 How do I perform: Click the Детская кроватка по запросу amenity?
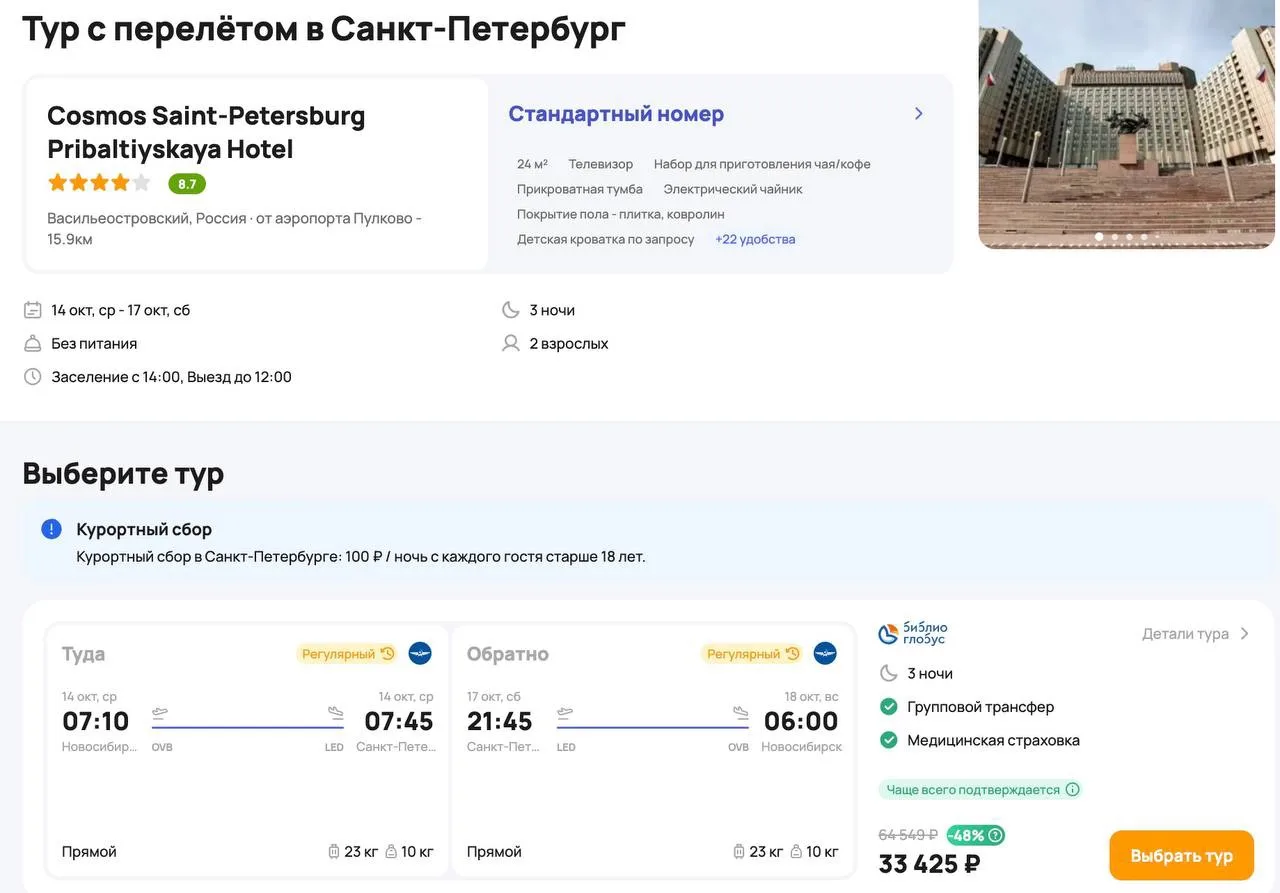(x=605, y=239)
